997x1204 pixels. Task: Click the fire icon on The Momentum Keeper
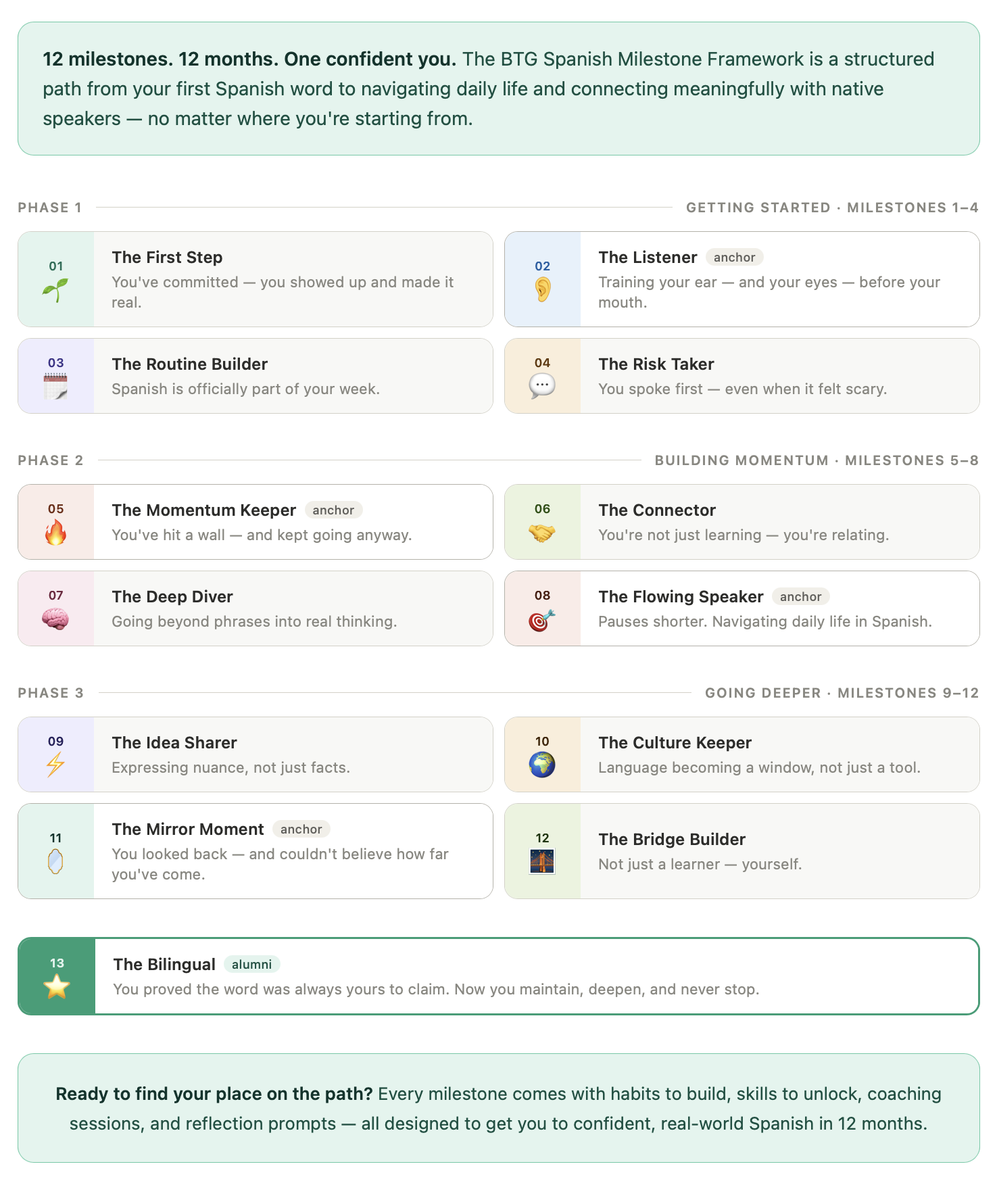(x=55, y=533)
